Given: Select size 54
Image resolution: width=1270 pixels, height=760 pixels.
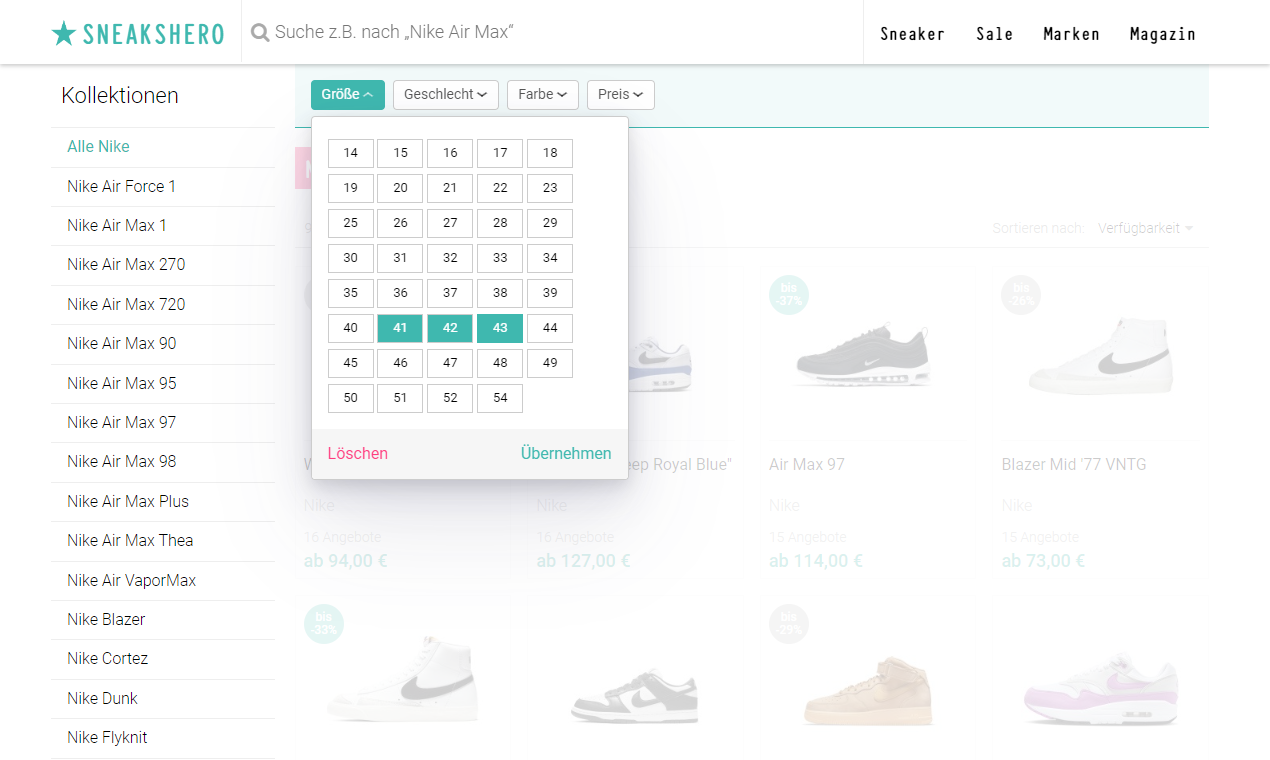Looking at the screenshot, I should tap(500, 398).
